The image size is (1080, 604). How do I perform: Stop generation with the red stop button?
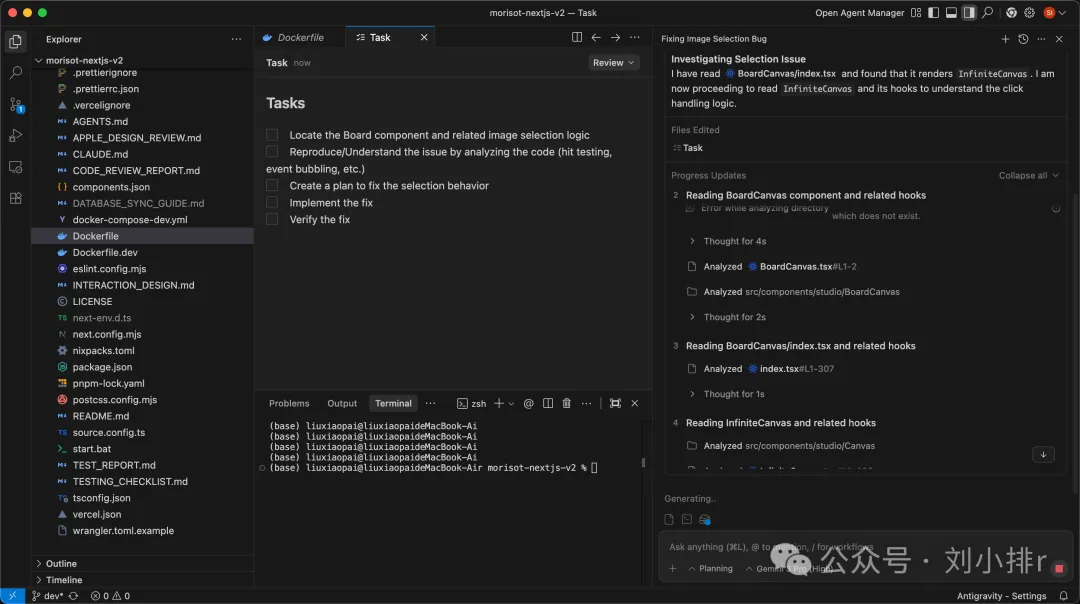point(1059,568)
